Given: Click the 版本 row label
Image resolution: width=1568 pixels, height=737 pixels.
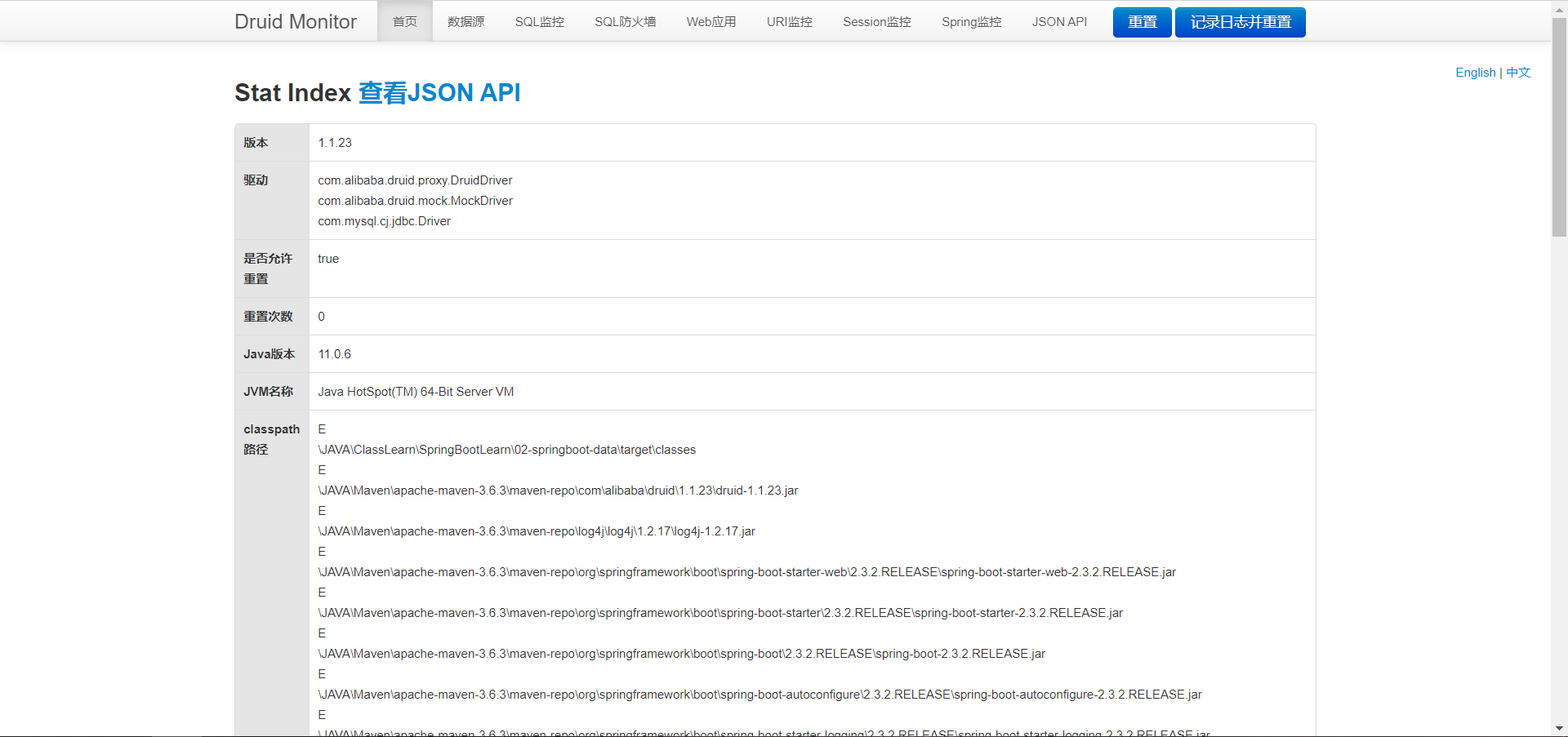Looking at the screenshot, I should coord(256,143).
